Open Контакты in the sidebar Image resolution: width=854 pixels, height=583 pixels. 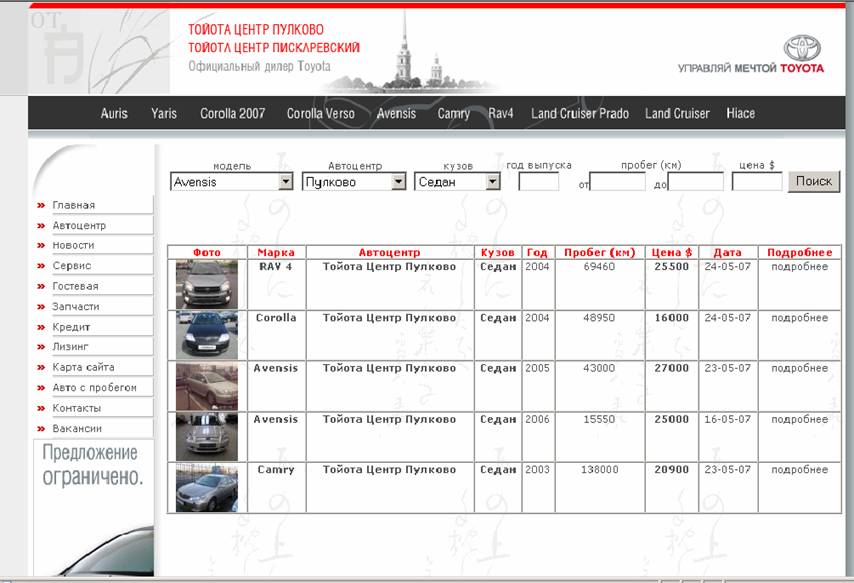[x=76, y=408]
